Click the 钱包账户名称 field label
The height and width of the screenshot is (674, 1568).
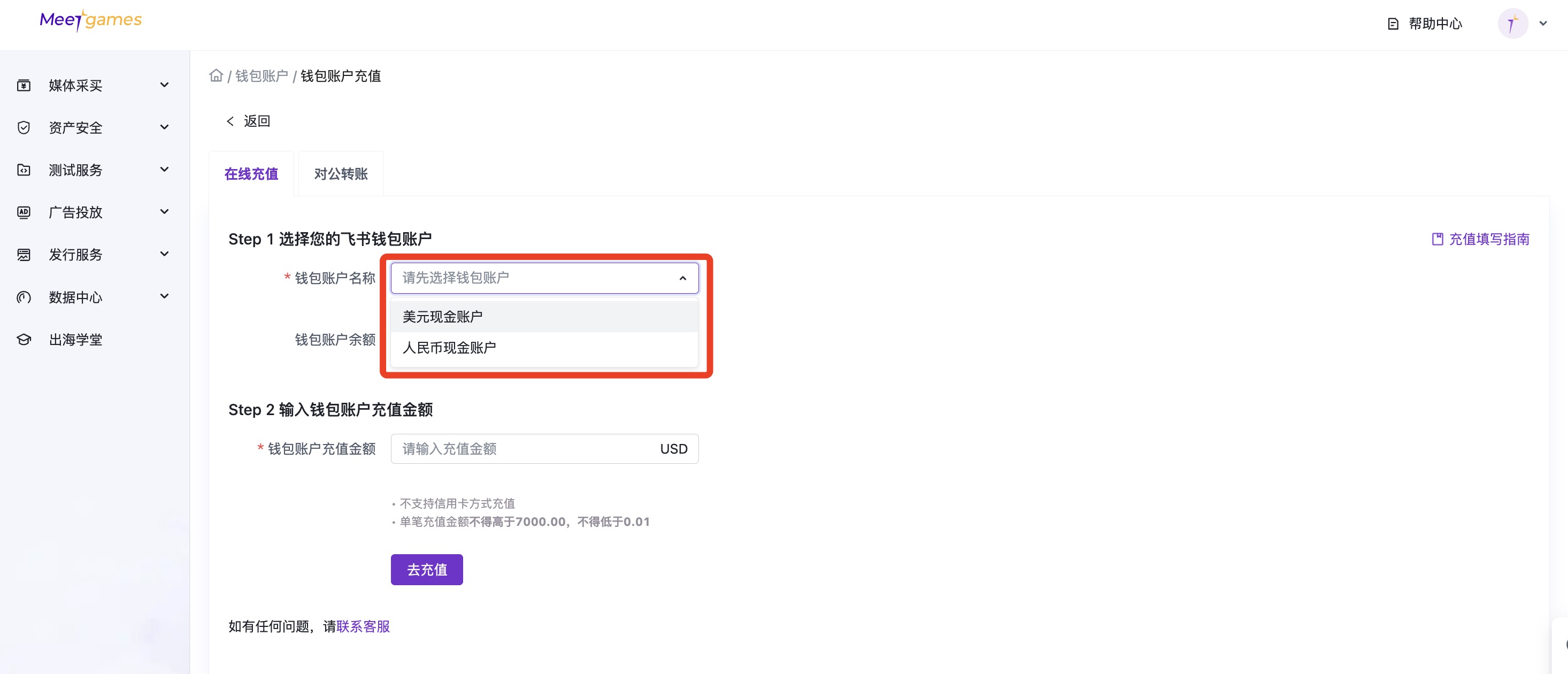click(335, 278)
